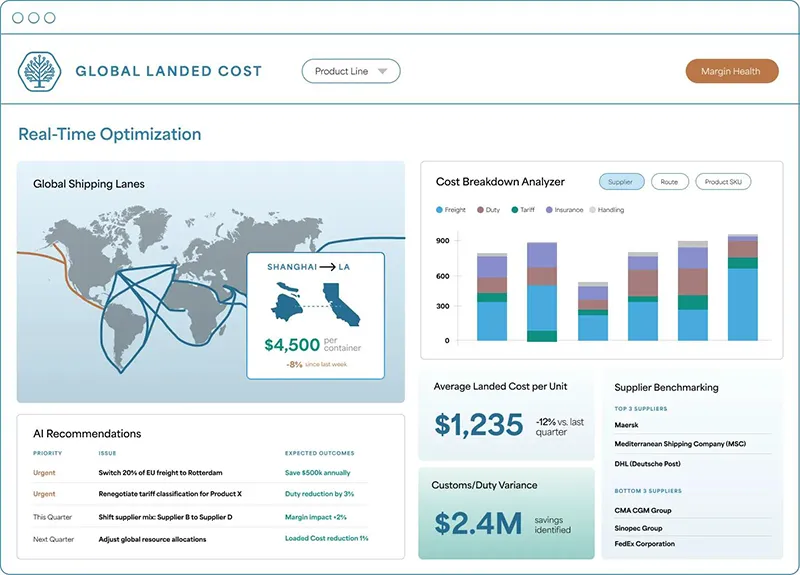
Task: Select CMA CGM Group supplier
Action: [643, 510]
